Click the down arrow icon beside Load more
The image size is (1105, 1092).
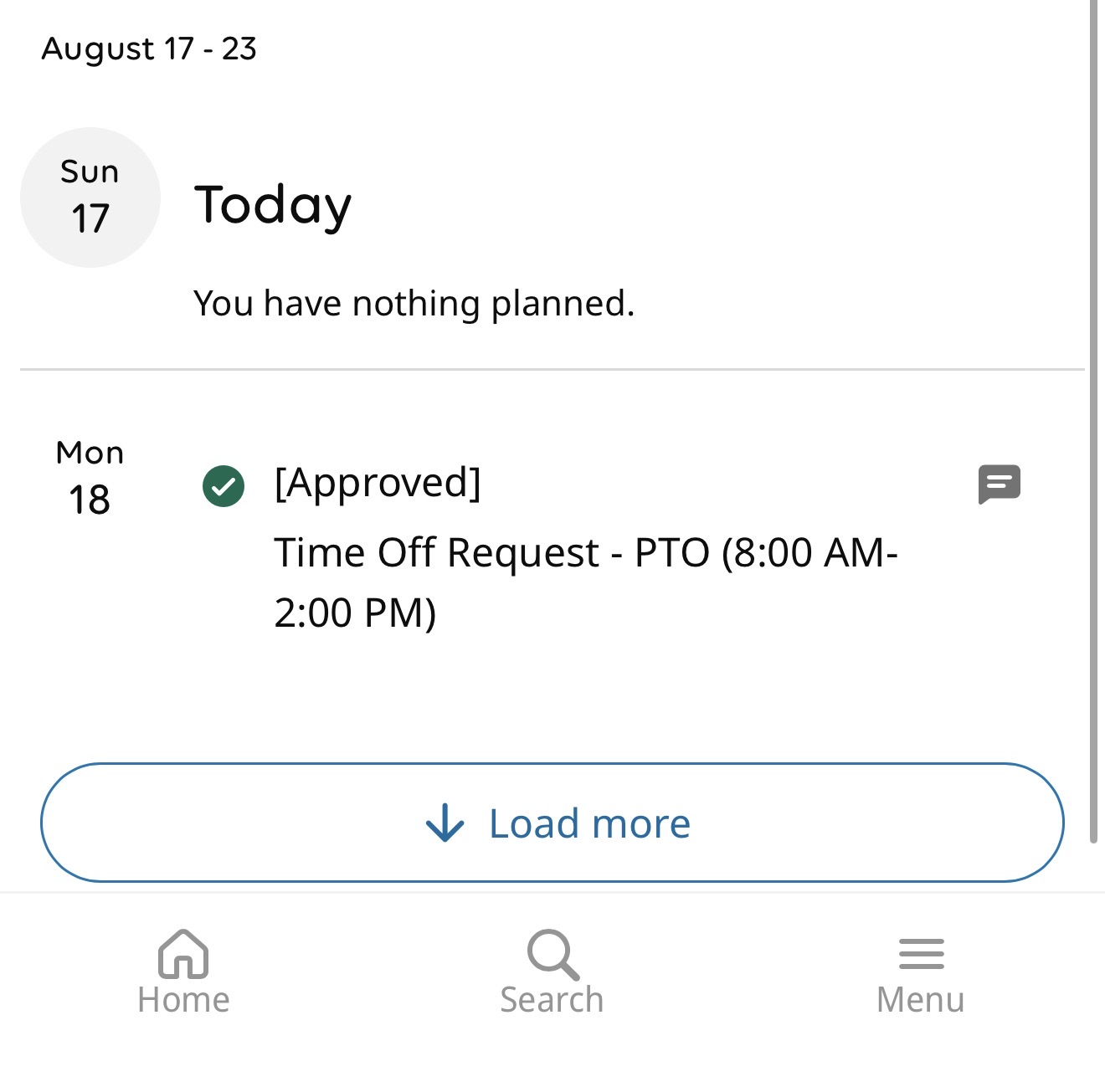click(445, 823)
